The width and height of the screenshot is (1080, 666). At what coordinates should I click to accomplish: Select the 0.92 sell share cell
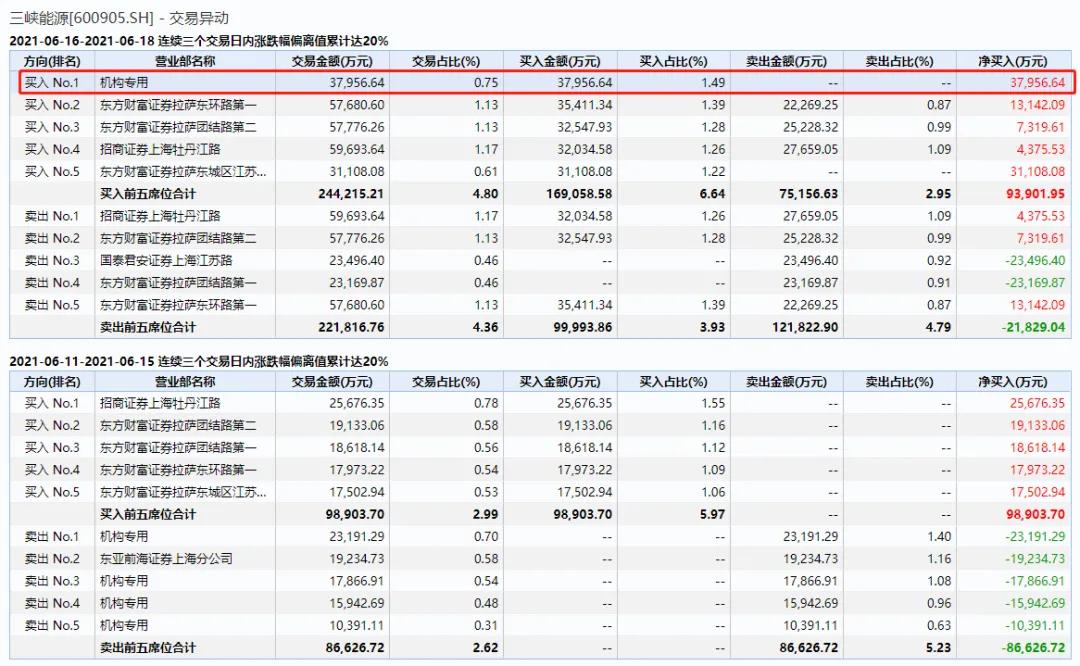point(939,260)
